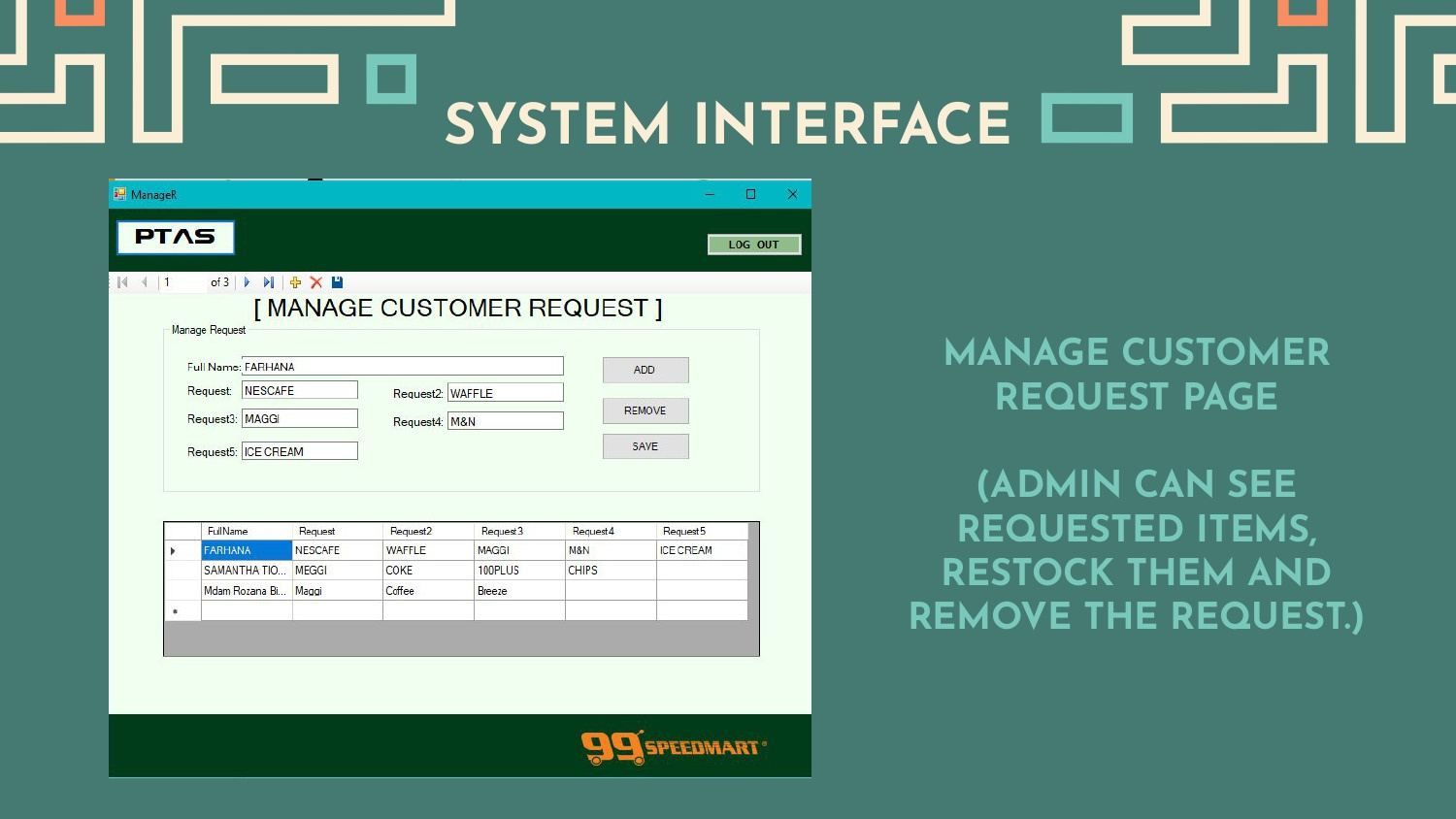Screen dimensions: 1456x819
Task: Click the SAVE button
Action: (645, 446)
